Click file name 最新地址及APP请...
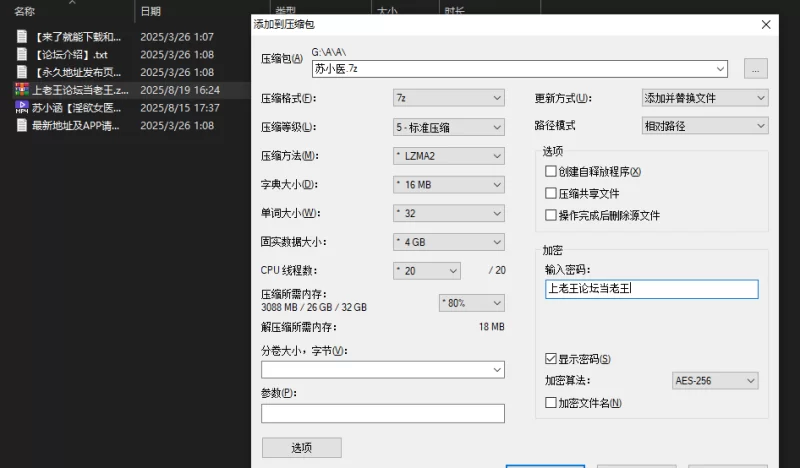 [x=76, y=126]
